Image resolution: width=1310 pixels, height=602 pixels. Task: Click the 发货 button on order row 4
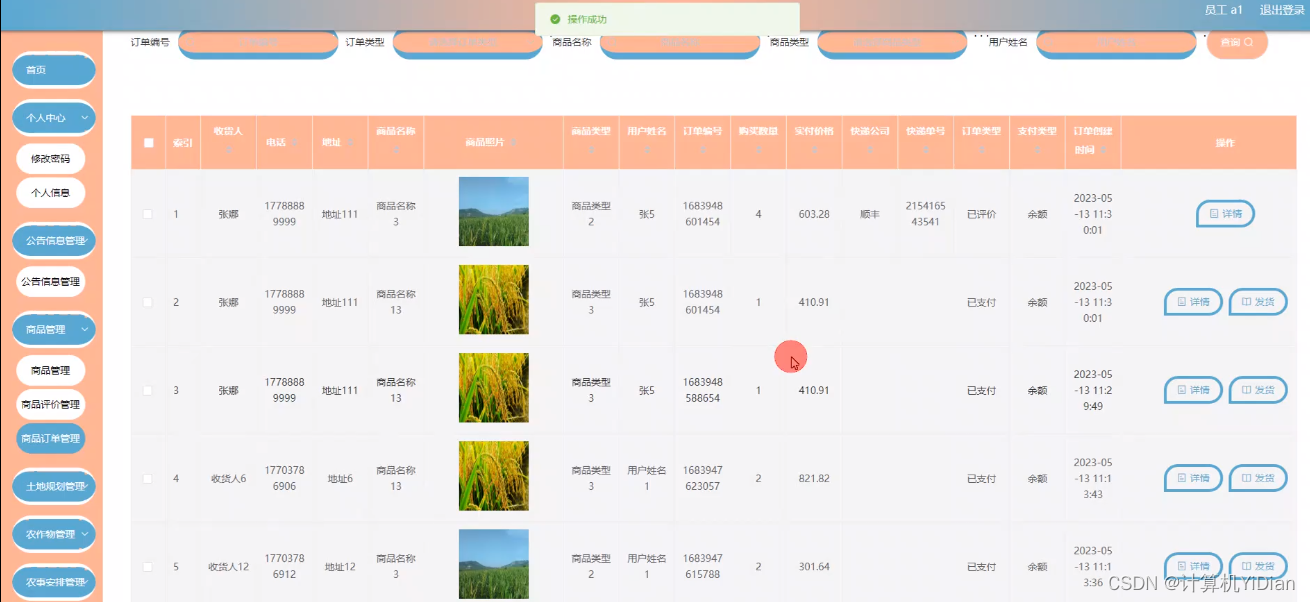click(1257, 478)
